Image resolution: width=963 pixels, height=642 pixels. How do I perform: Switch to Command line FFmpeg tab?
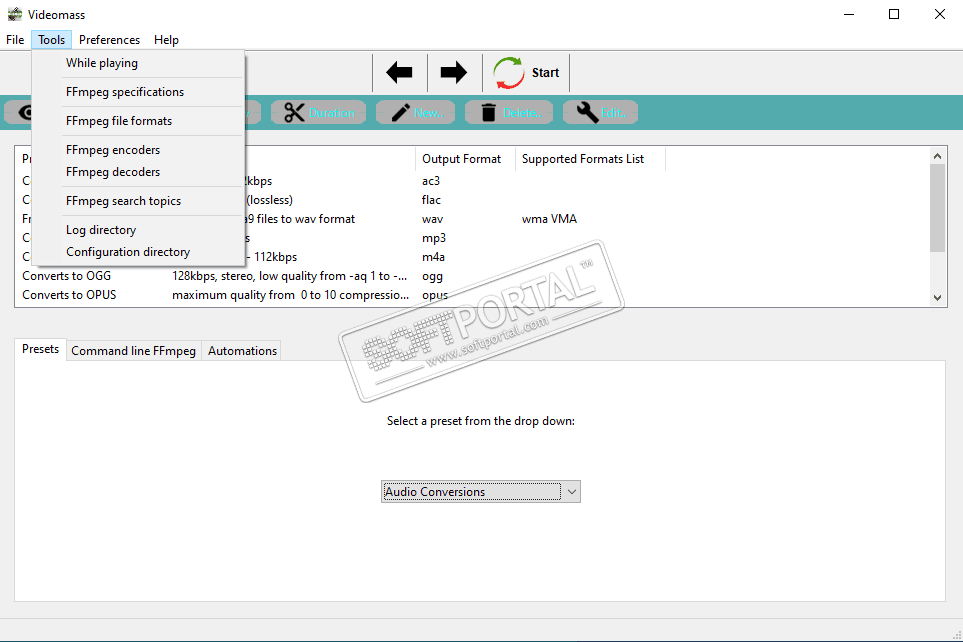tap(133, 351)
